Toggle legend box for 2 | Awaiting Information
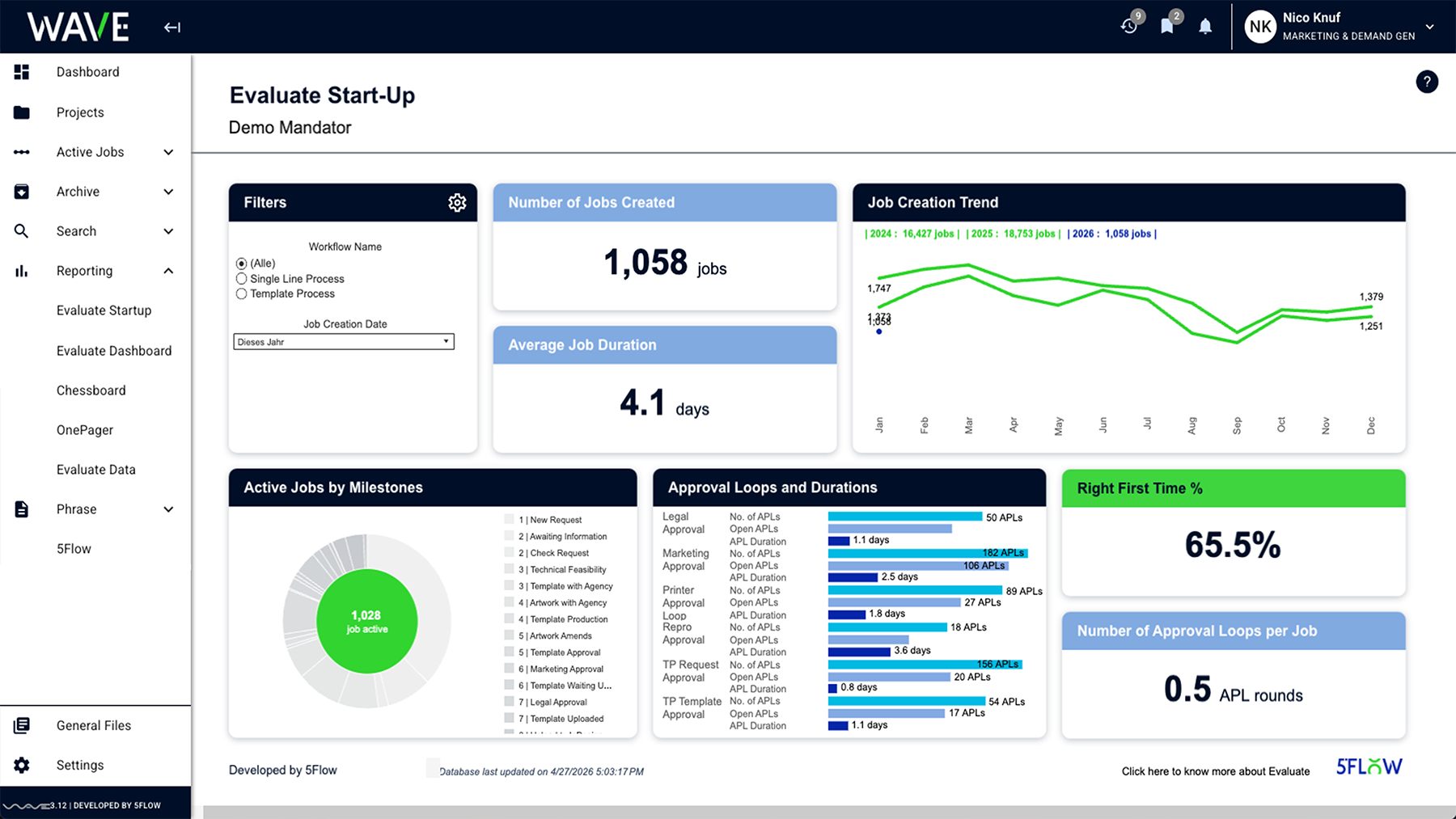 (x=509, y=536)
